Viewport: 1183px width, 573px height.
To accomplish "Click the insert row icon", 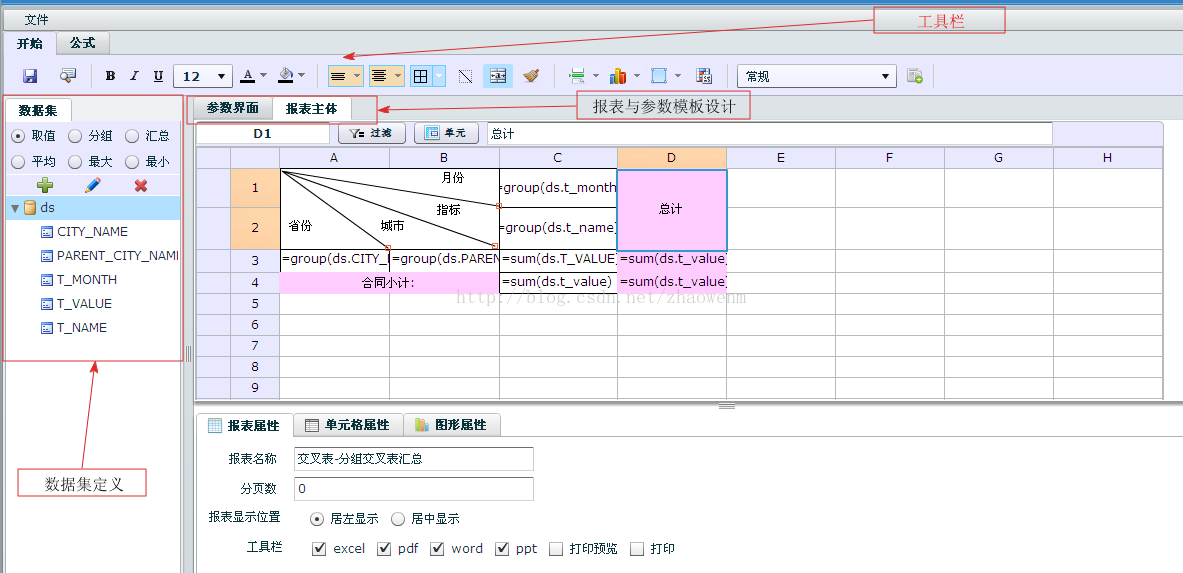I will (577, 76).
